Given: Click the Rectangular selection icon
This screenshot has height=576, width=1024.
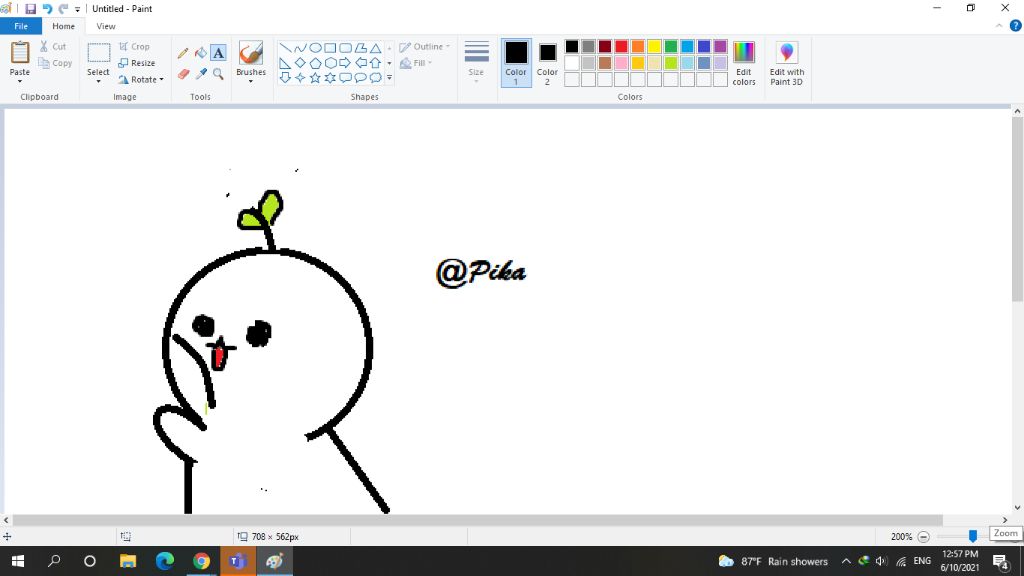Looking at the screenshot, I should (99, 53).
